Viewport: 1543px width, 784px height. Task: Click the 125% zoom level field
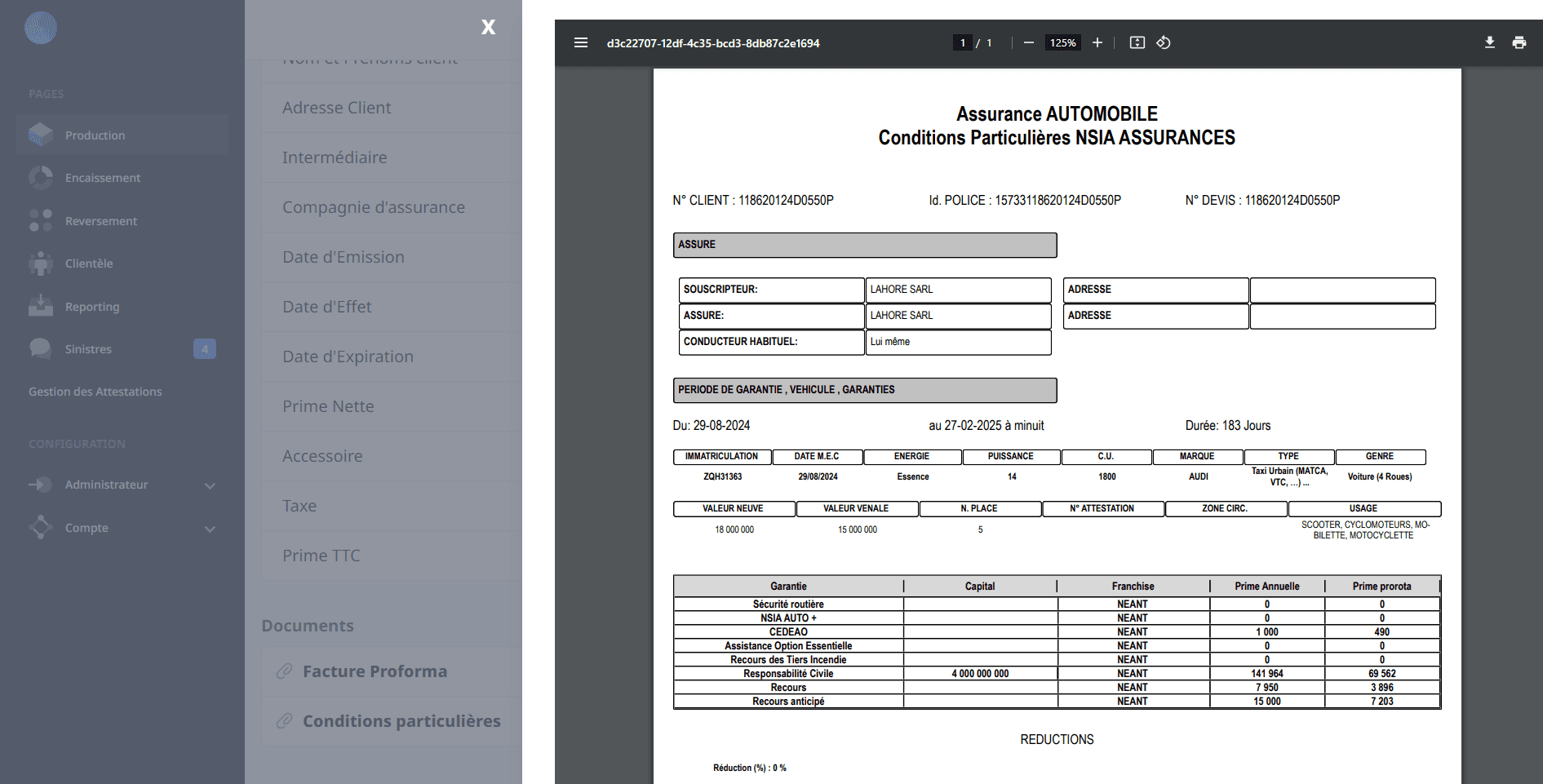coord(1062,42)
